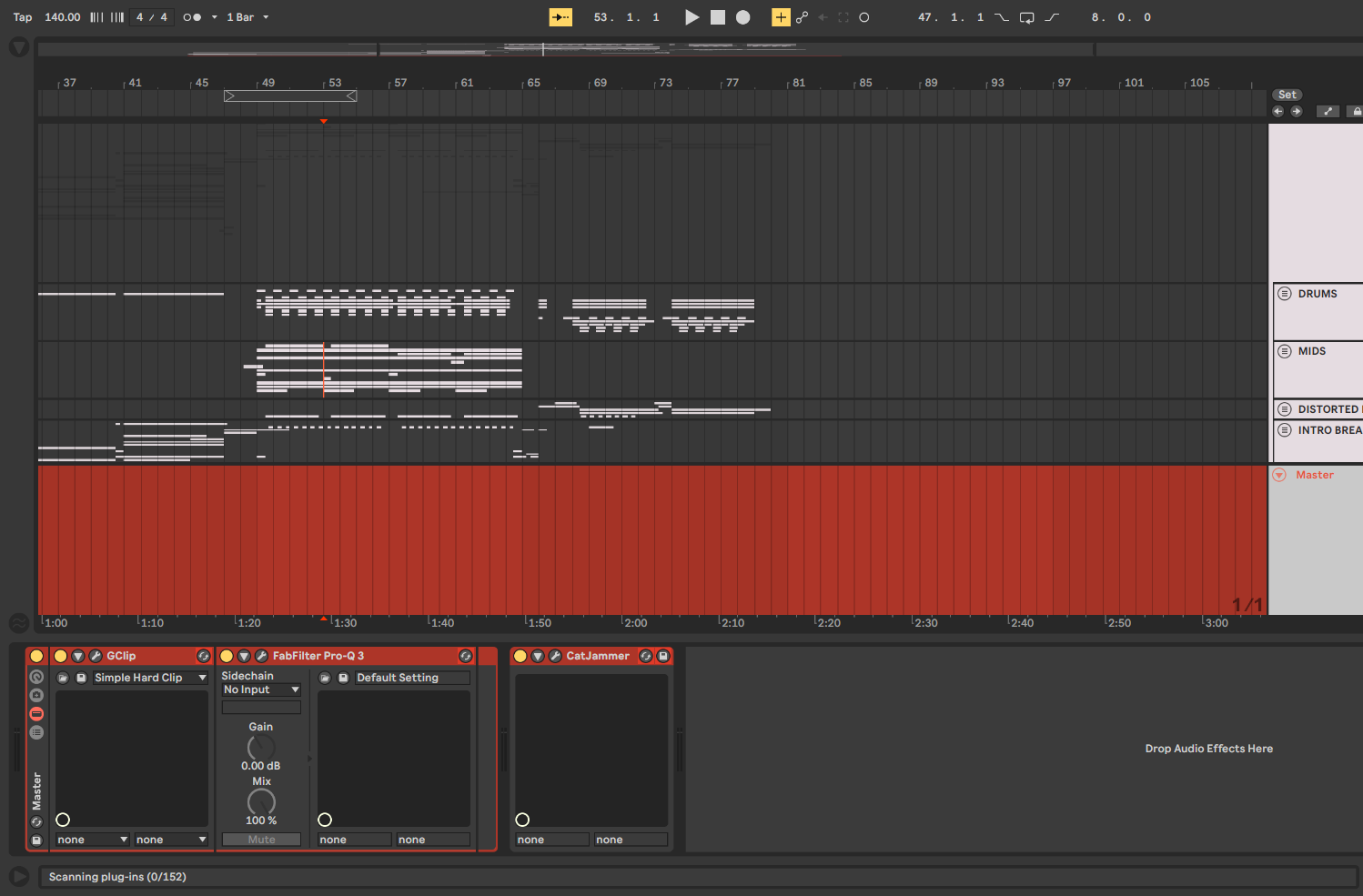Open the 1 Bar quantization menu
This screenshot has height=896, width=1363.
[x=247, y=17]
